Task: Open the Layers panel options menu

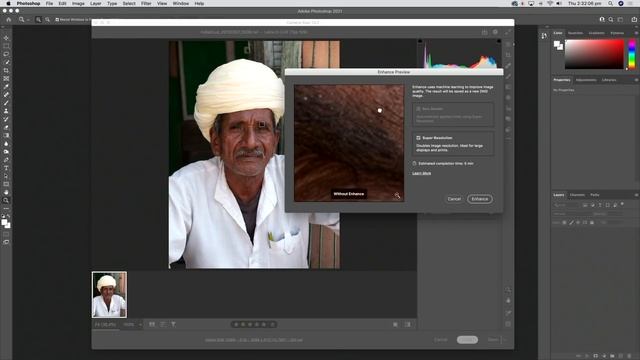Action: coord(636,195)
